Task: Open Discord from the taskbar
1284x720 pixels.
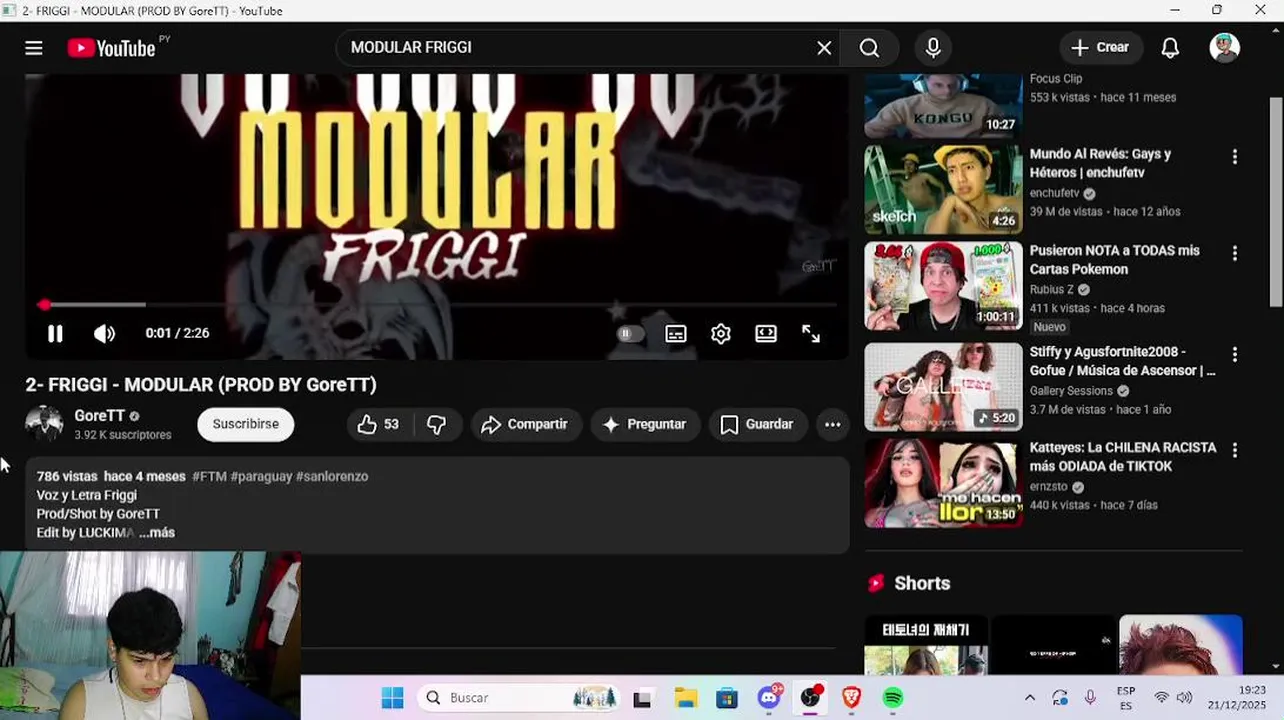Action: (x=769, y=698)
